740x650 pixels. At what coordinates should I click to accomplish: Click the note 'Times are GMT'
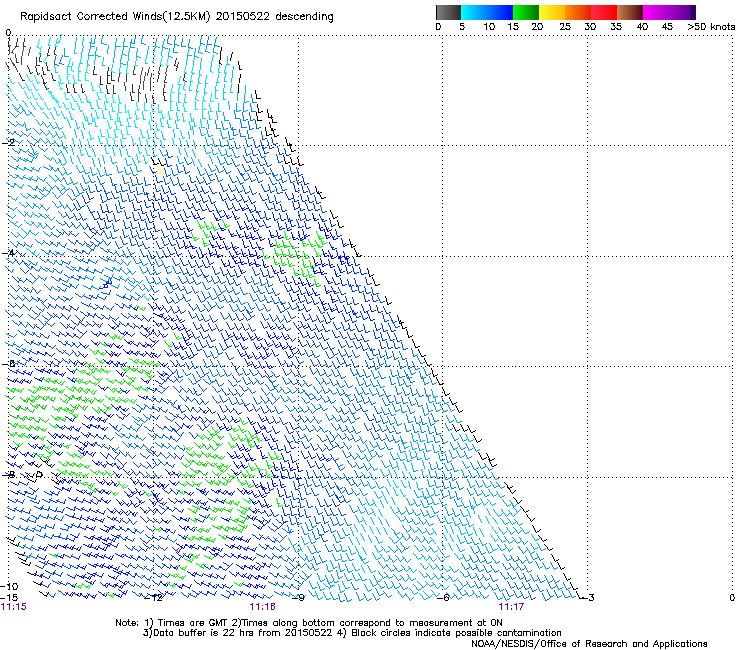(193, 623)
